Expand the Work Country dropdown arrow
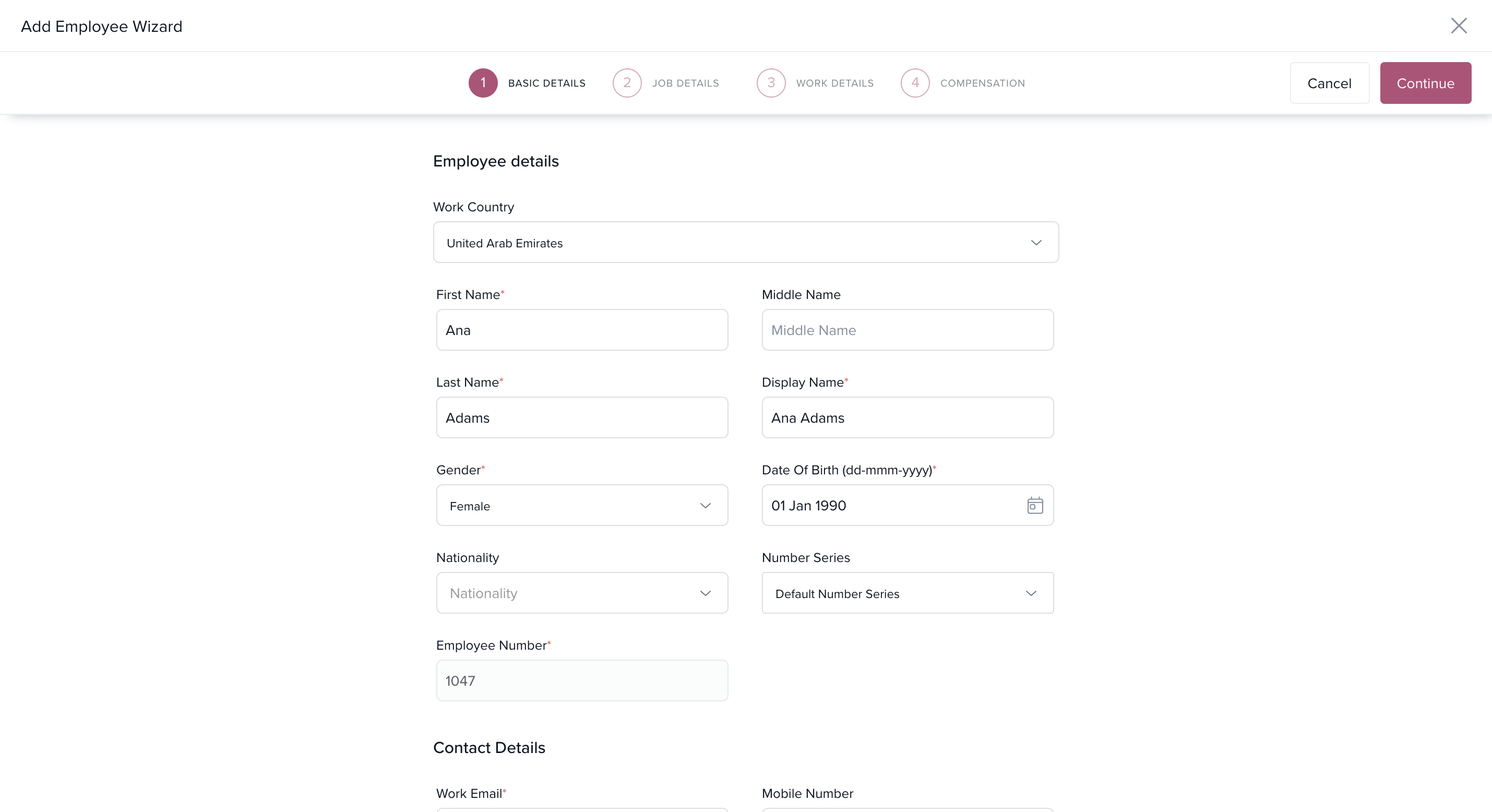This screenshot has height=812, width=1492. 1035,243
